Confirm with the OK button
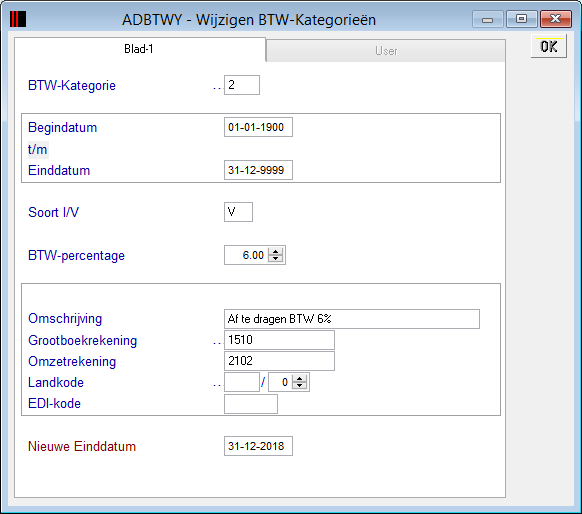Viewport: 582px width, 514px height. 549,46
